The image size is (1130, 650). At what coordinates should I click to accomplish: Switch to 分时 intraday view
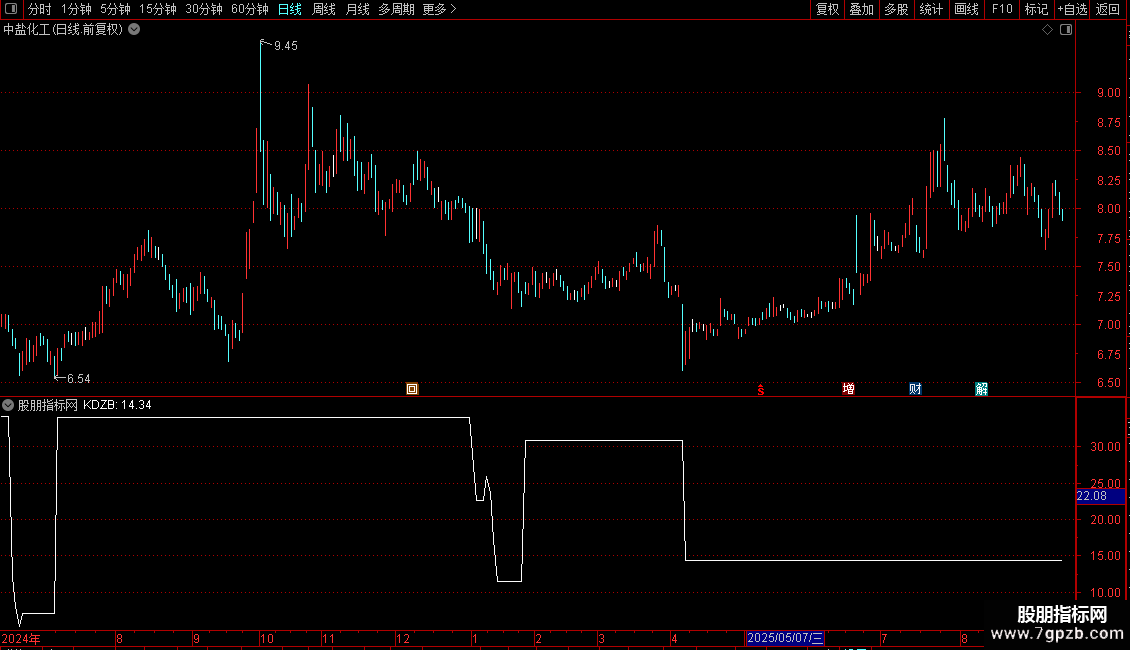tap(40, 9)
